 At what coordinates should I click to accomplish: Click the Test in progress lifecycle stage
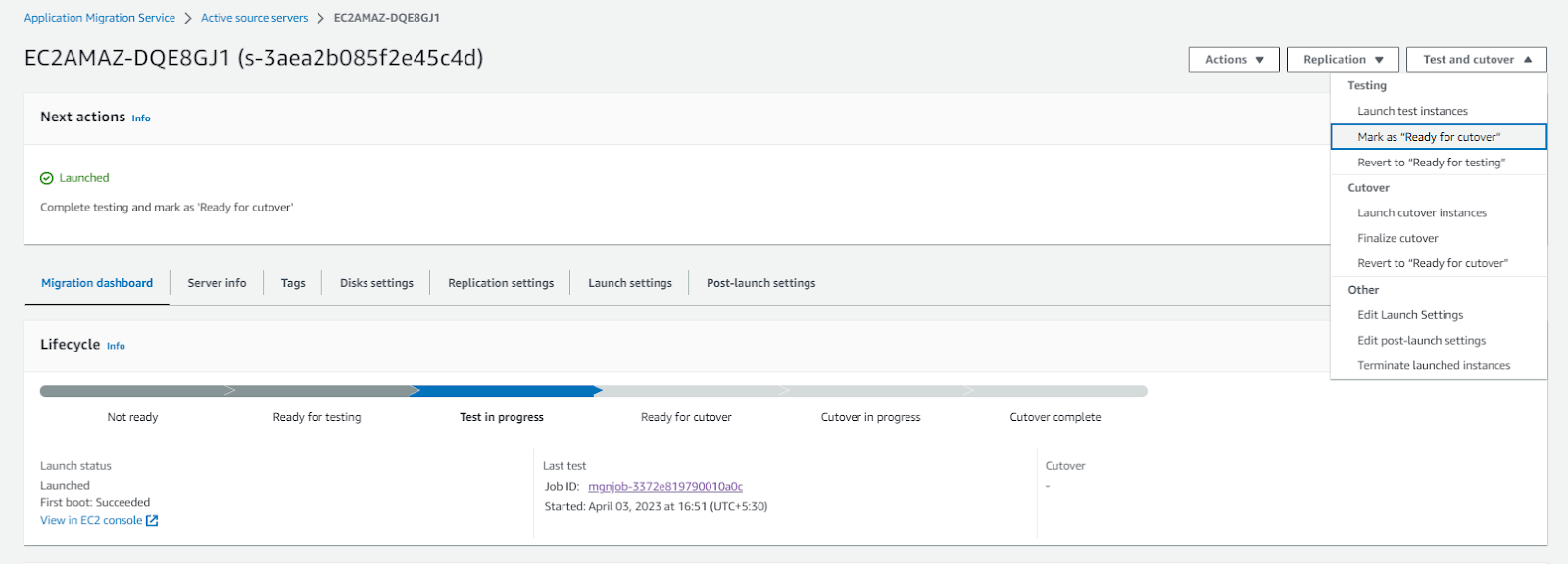[x=502, y=417]
